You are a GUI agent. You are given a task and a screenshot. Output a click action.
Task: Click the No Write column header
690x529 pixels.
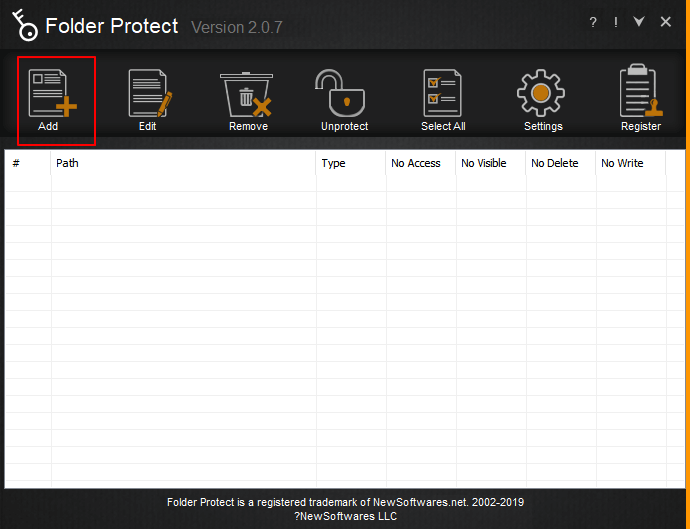tap(629, 163)
